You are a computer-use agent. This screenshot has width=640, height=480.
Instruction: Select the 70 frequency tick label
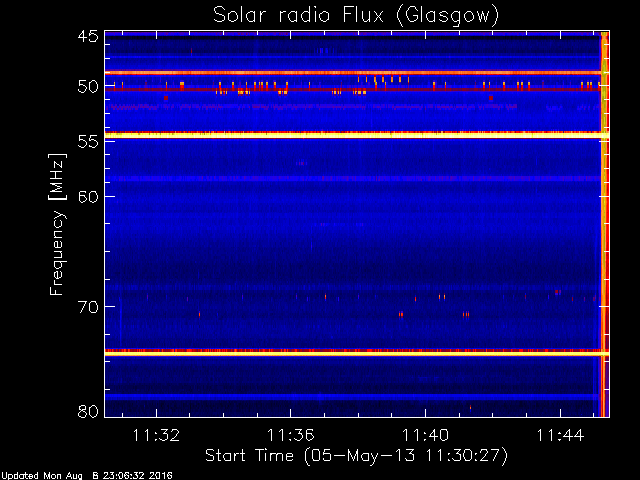[88, 307]
